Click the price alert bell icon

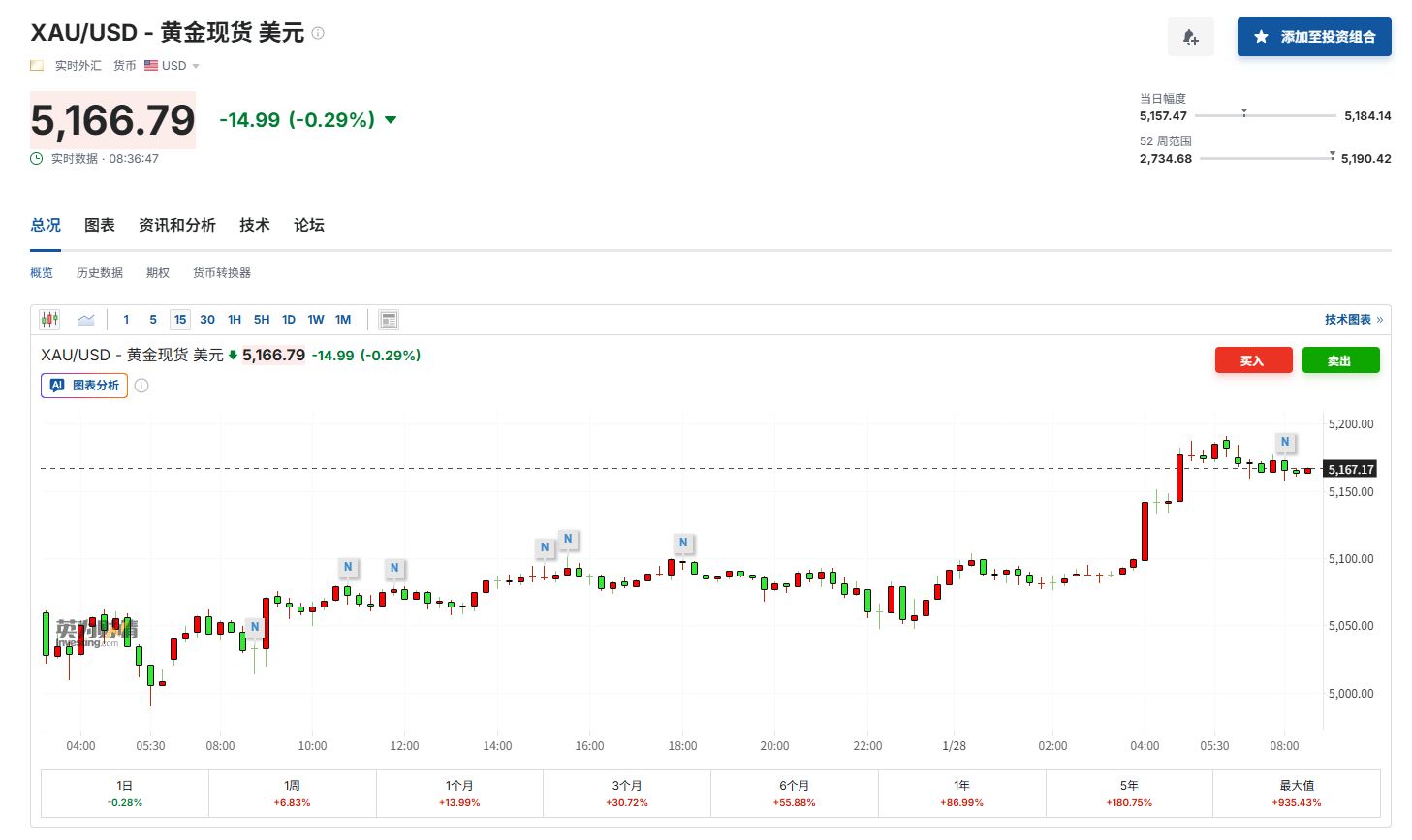[x=1190, y=37]
